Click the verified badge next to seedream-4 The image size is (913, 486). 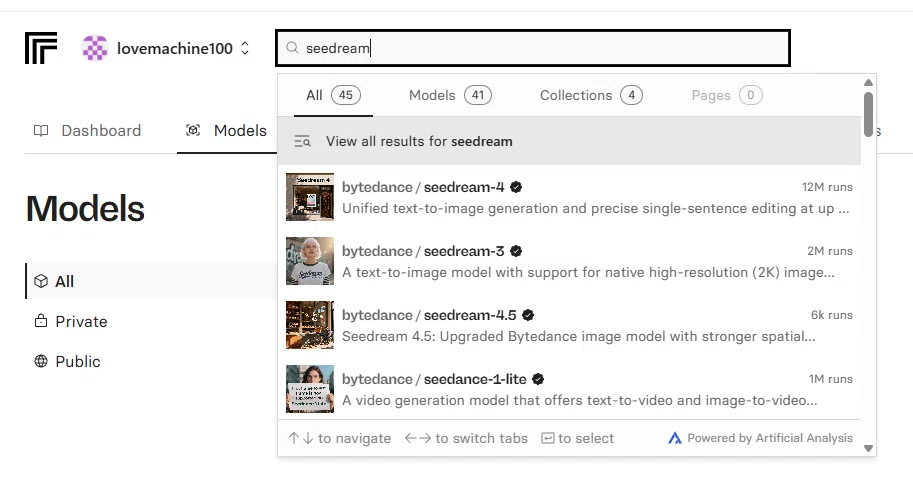[516, 187]
